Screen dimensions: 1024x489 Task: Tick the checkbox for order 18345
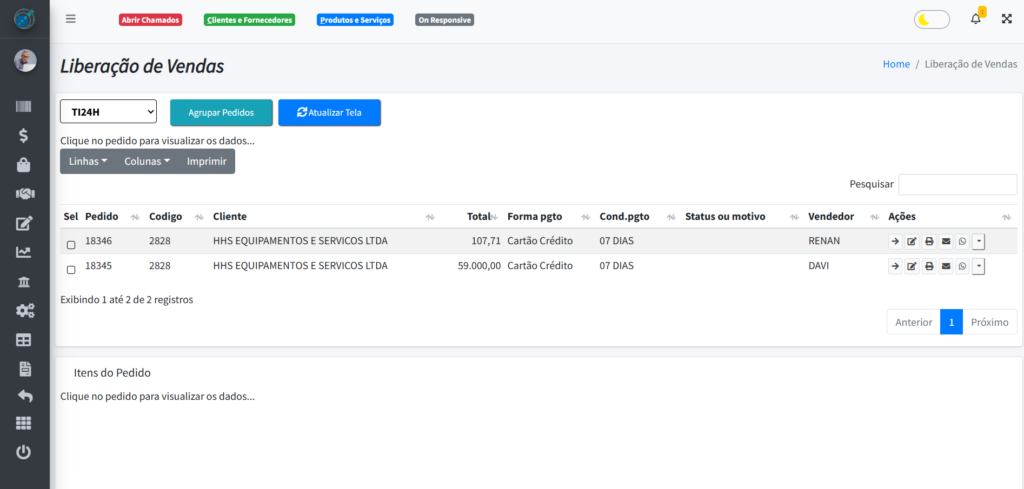pyautogui.click(x=71, y=270)
